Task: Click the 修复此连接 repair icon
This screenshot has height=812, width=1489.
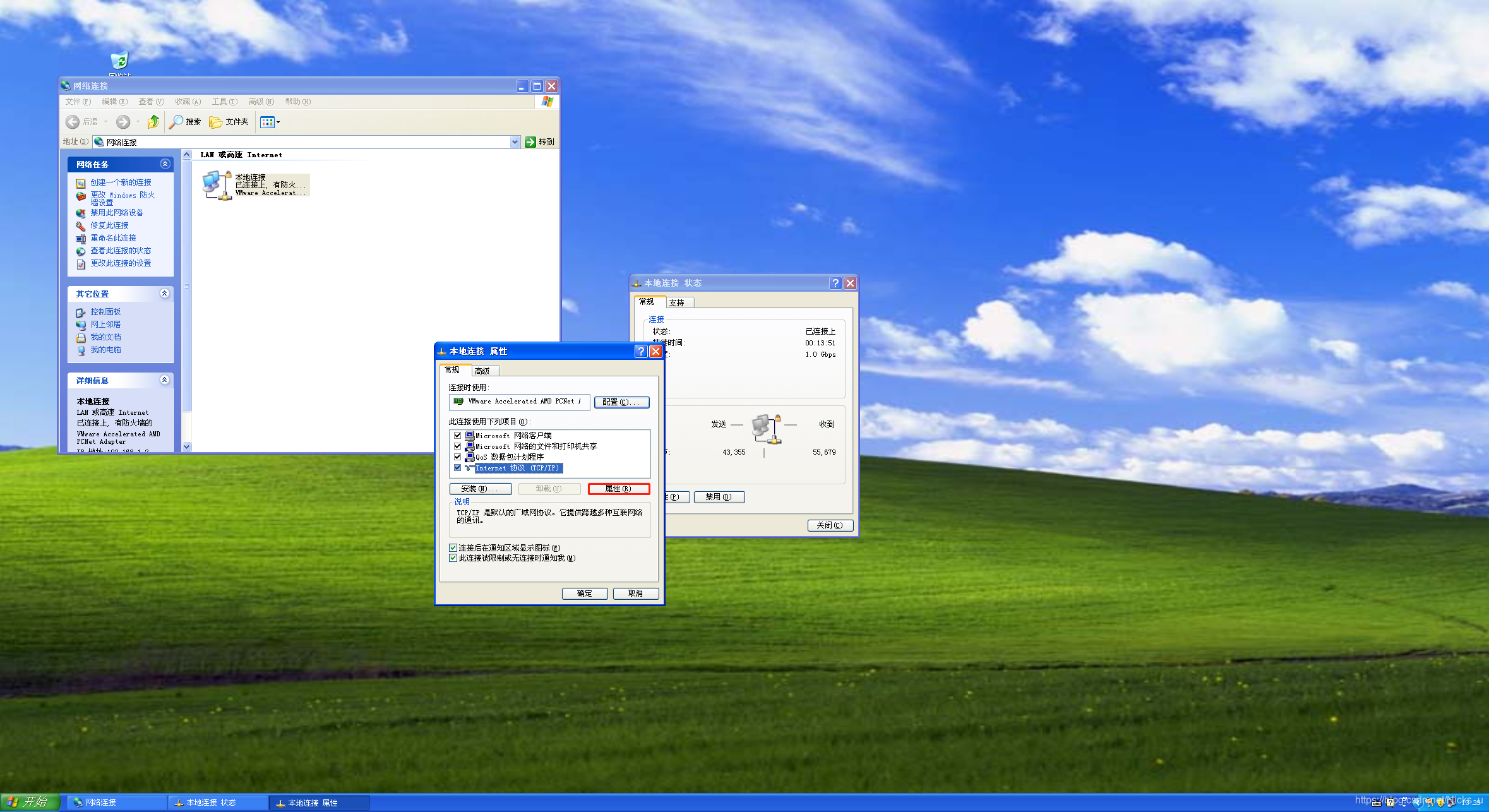Action: click(x=81, y=226)
